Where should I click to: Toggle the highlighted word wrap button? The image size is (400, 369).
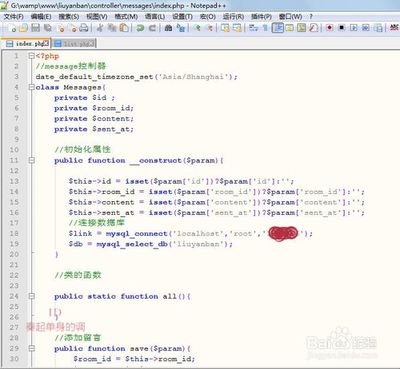tap(277, 28)
